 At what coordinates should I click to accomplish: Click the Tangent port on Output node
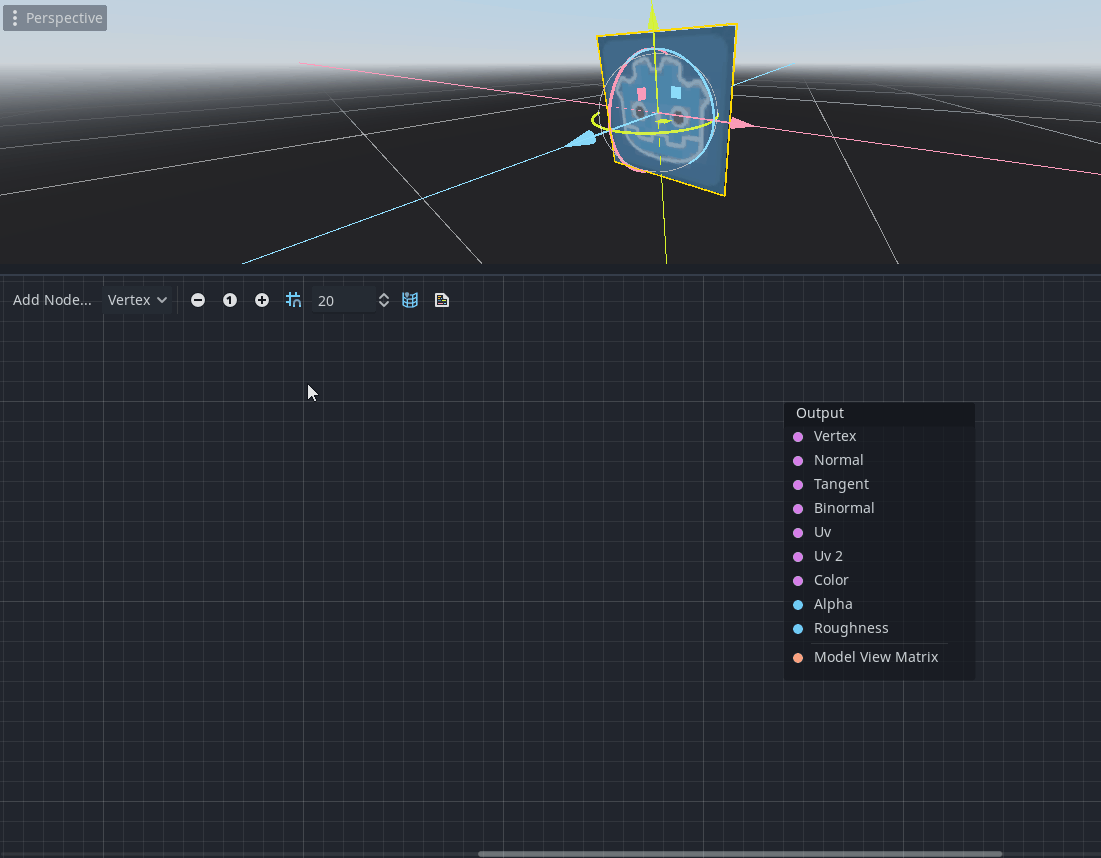(x=798, y=485)
